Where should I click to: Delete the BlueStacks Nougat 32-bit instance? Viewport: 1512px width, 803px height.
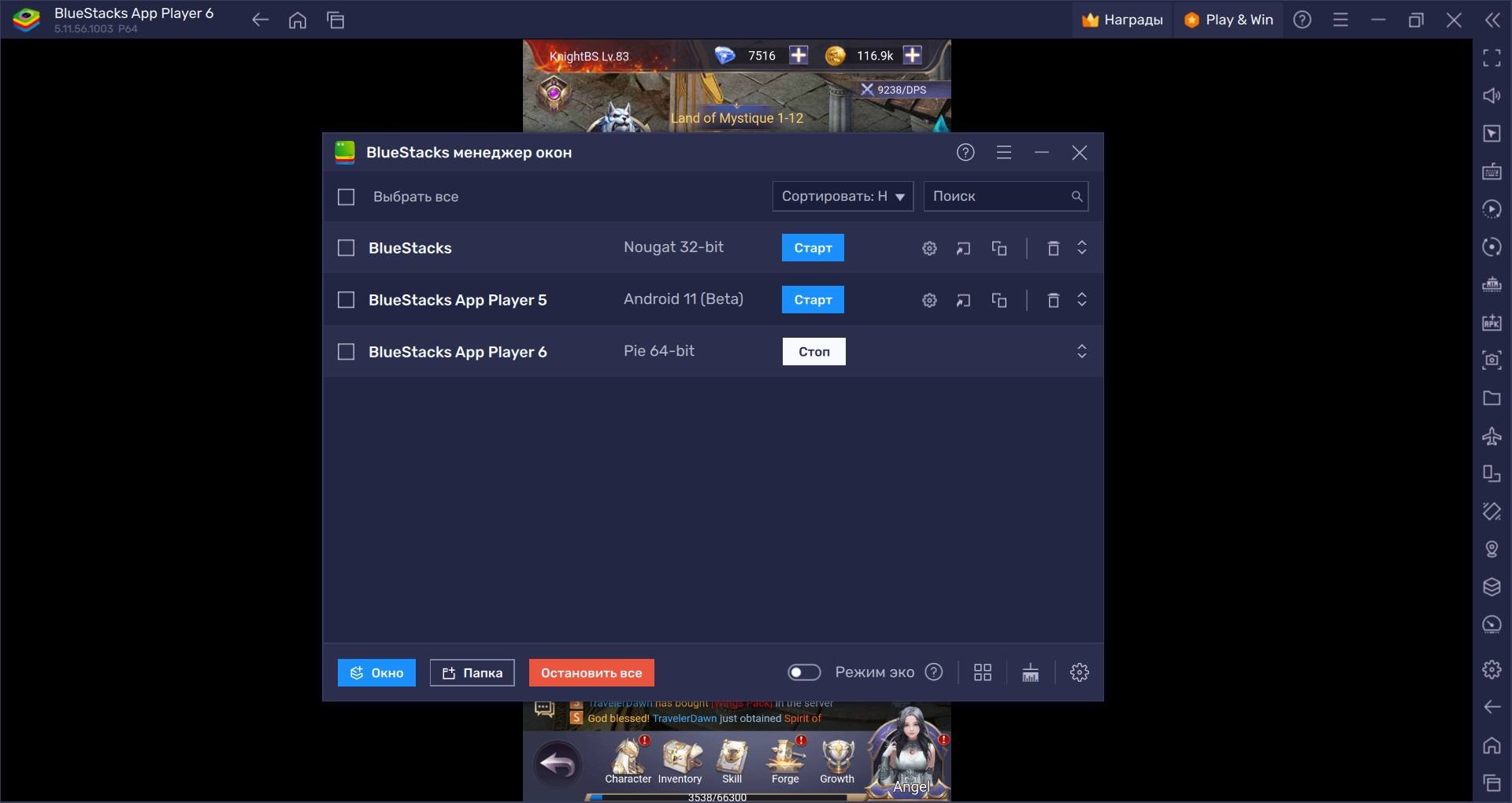coord(1053,249)
